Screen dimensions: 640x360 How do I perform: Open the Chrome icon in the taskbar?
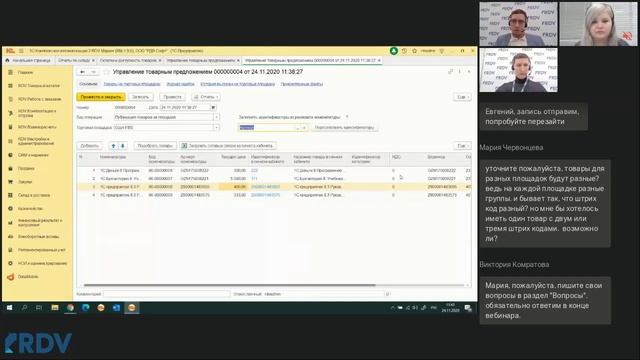[70, 308]
